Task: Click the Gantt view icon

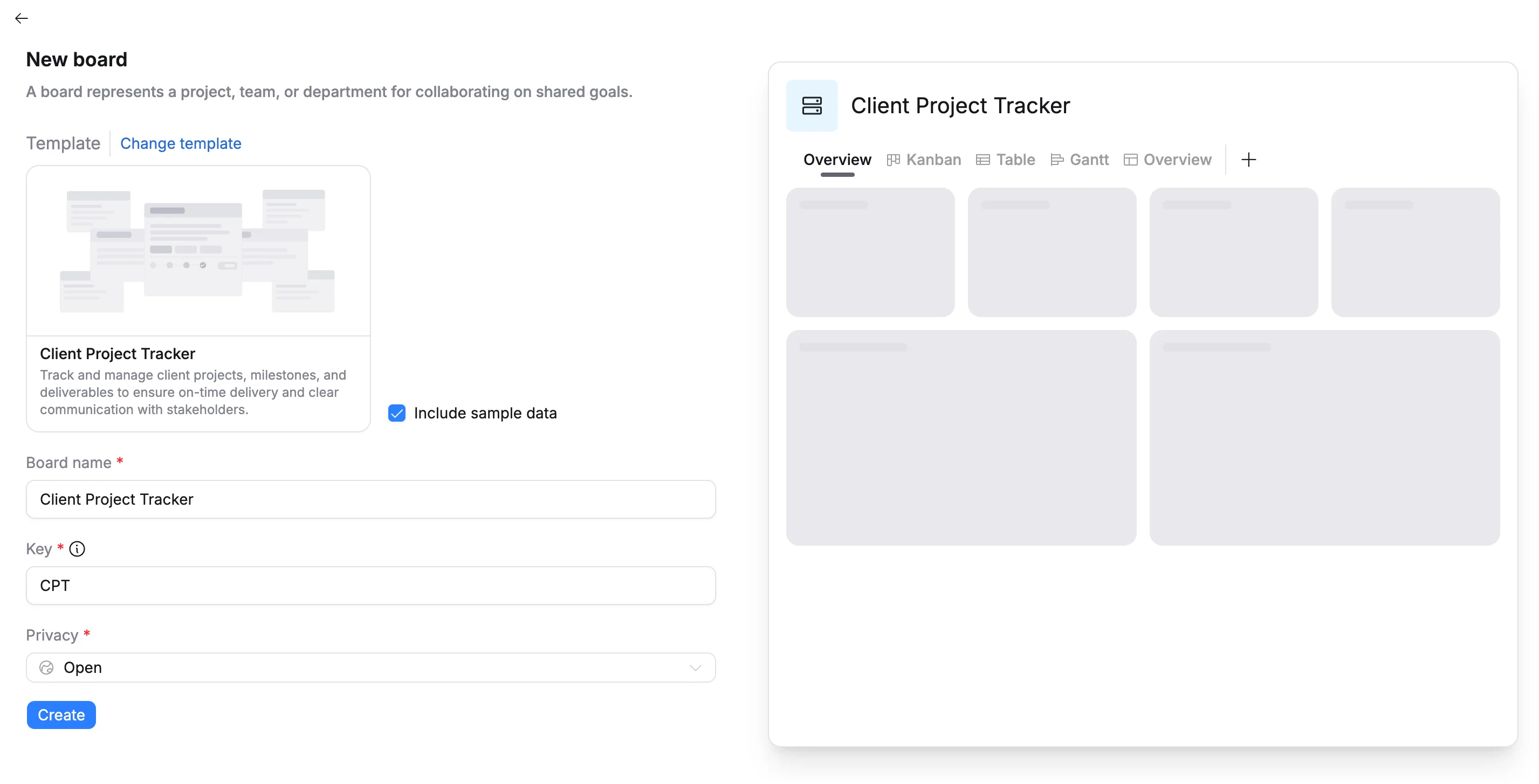Action: [1056, 160]
